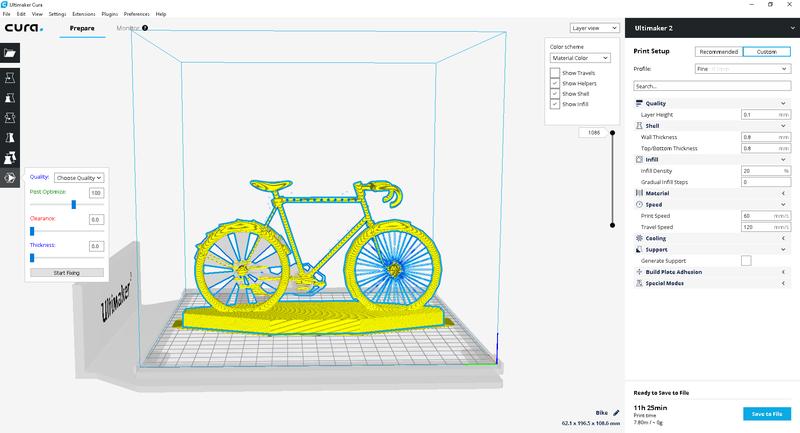
Task: Select the topmost transform tool icon below Open File
Action: (x=11, y=78)
